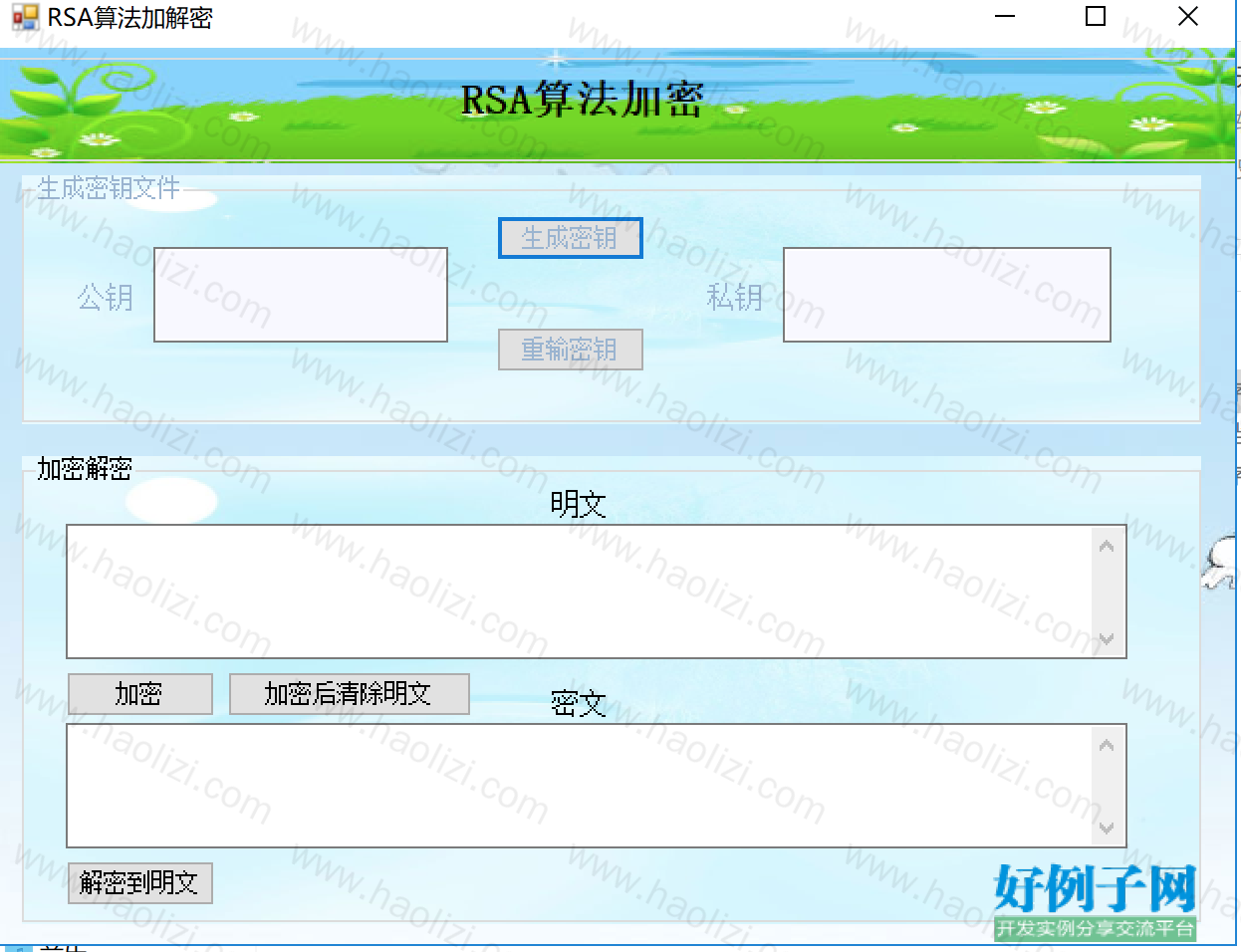Screen dimensions: 1241x952
Task: Click the 私钥 label
Action: (x=735, y=297)
